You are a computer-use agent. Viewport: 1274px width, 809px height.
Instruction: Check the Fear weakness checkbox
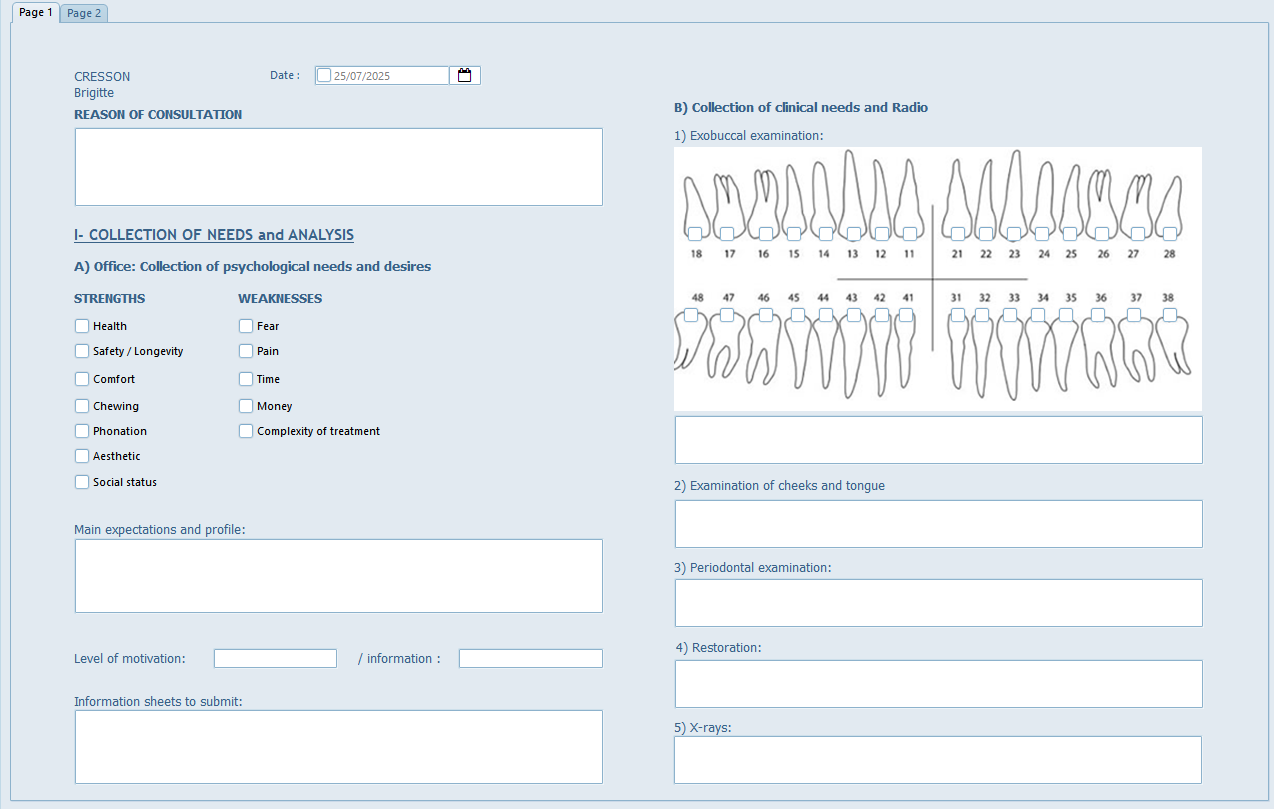pos(246,326)
